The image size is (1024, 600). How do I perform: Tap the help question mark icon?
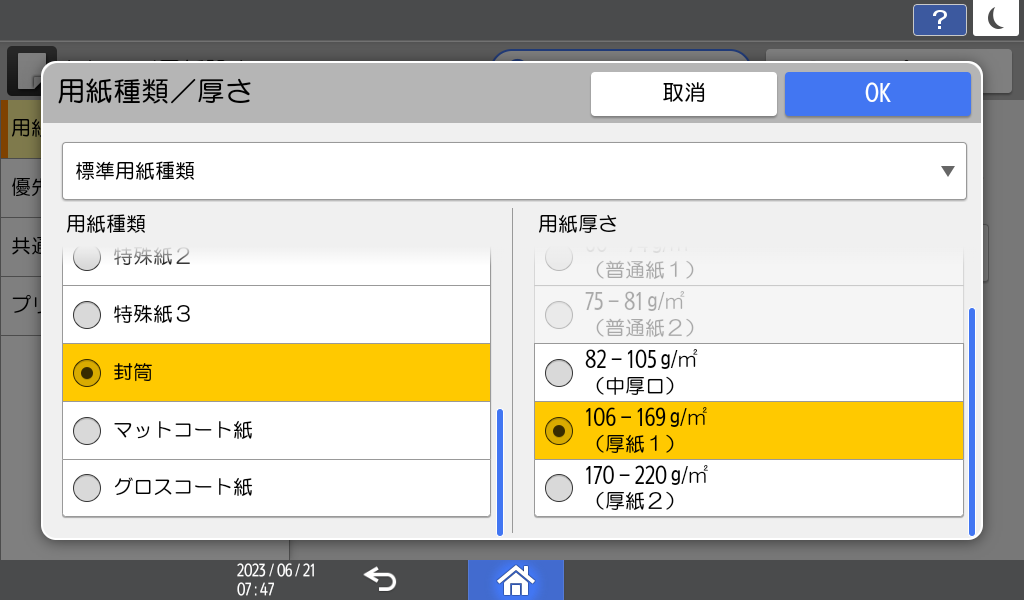[939, 19]
